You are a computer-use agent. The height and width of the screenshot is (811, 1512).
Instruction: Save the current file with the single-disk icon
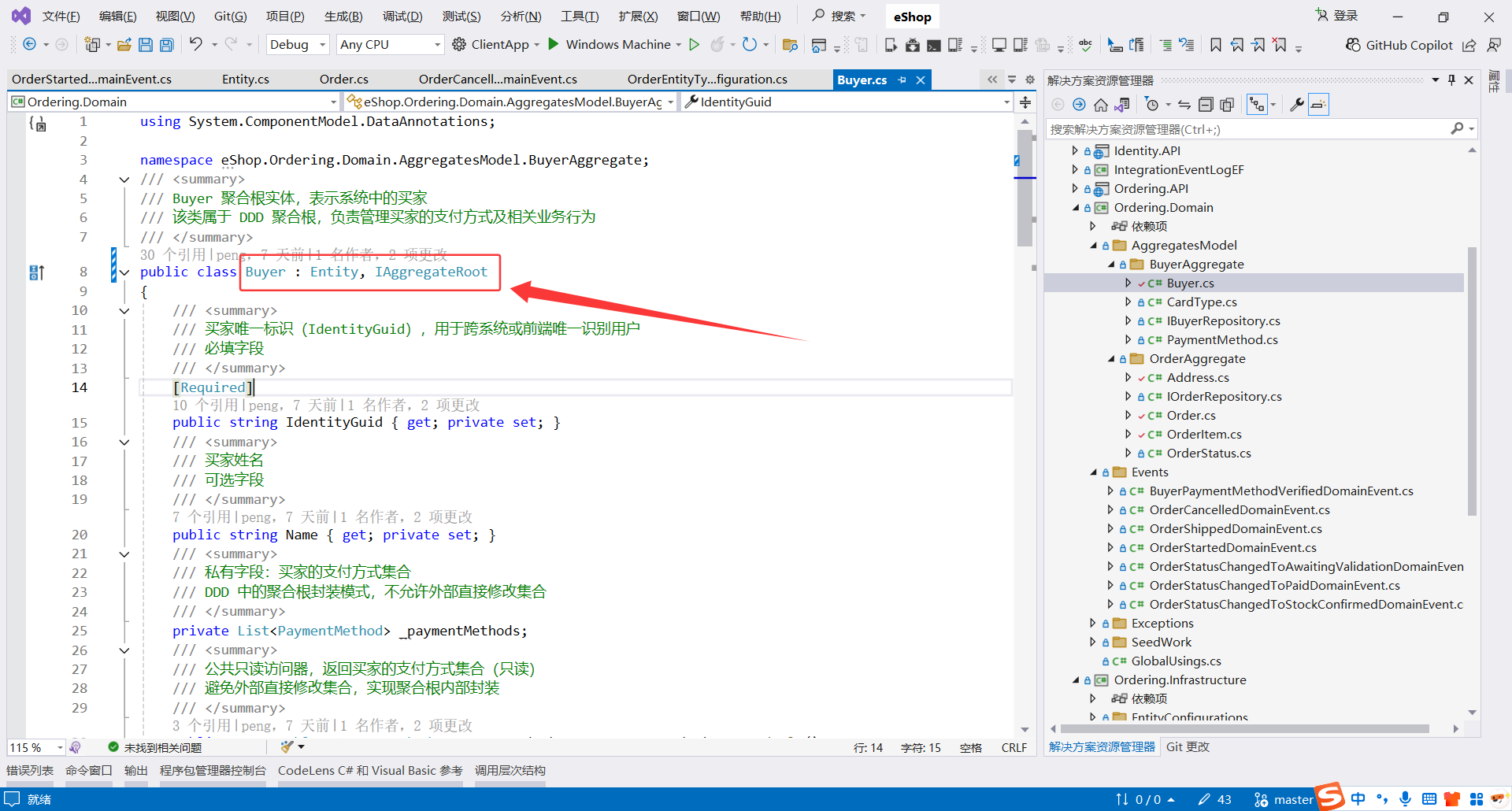pyautogui.click(x=146, y=45)
